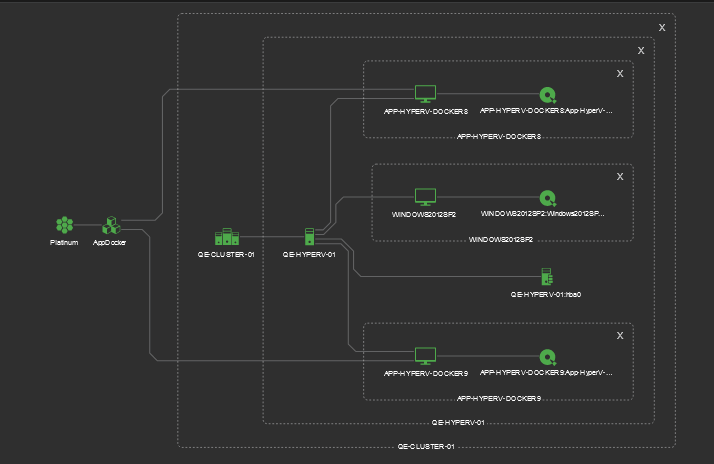Screen dimensions: 714x464
Task: Close the QE-HYPERV-01 group box
Action: [641, 51]
